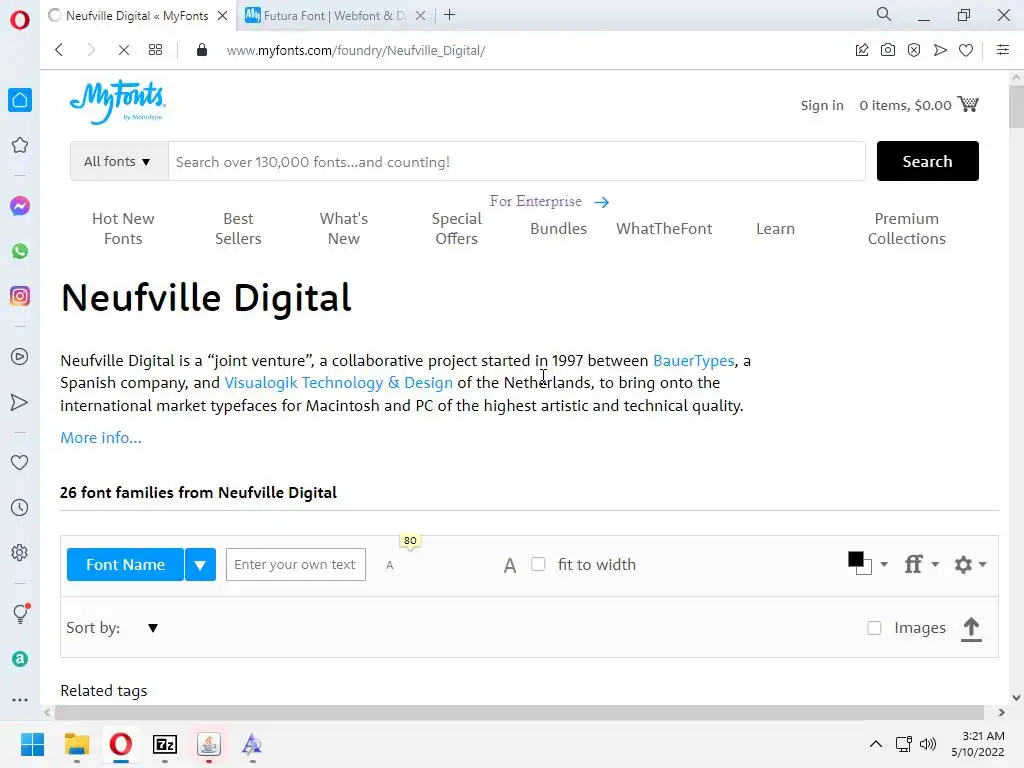1024x768 pixels.
Task: Expand the All fonts category dropdown
Action: pyautogui.click(x=118, y=161)
